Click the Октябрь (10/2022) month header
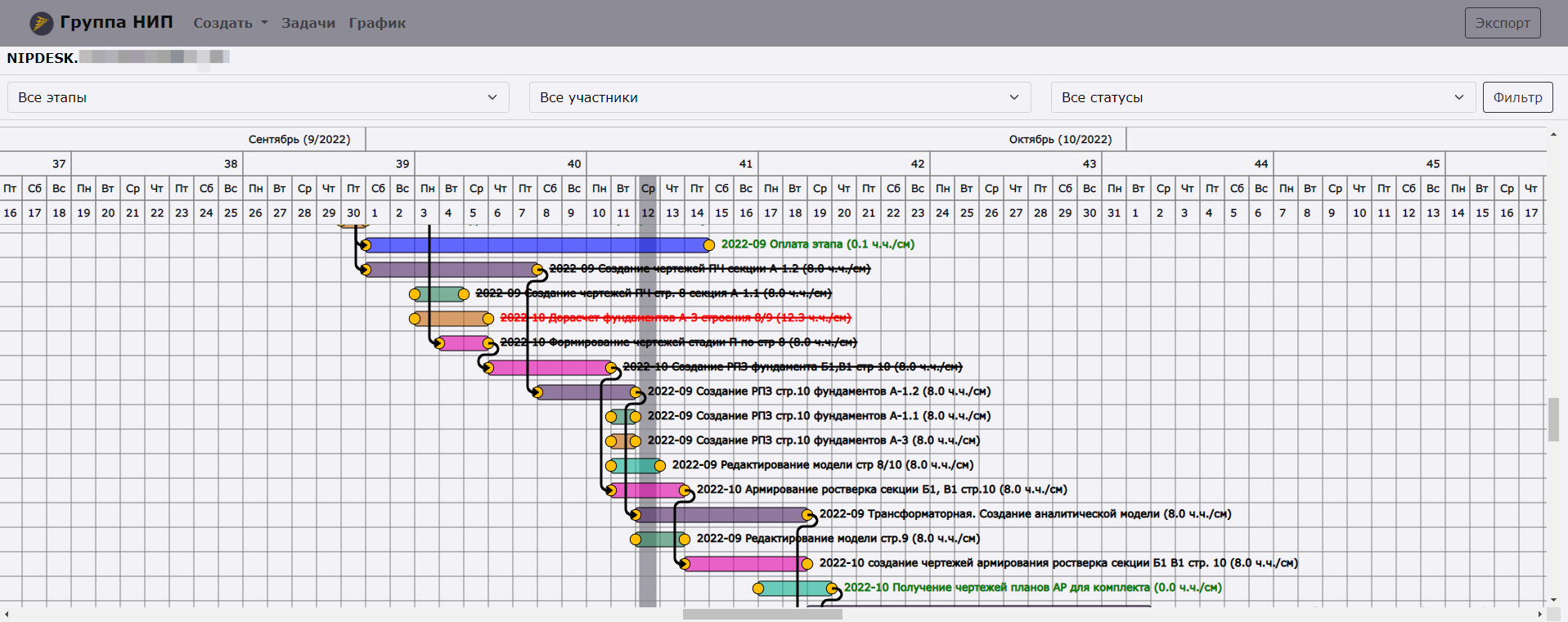Image resolution: width=1568 pixels, height=622 pixels. (x=1060, y=139)
